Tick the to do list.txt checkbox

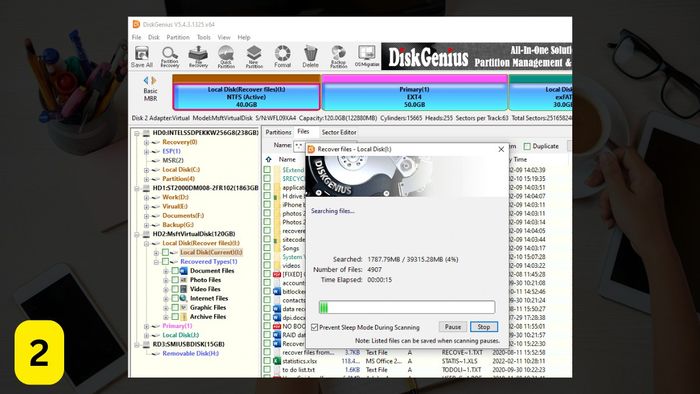tap(267, 370)
